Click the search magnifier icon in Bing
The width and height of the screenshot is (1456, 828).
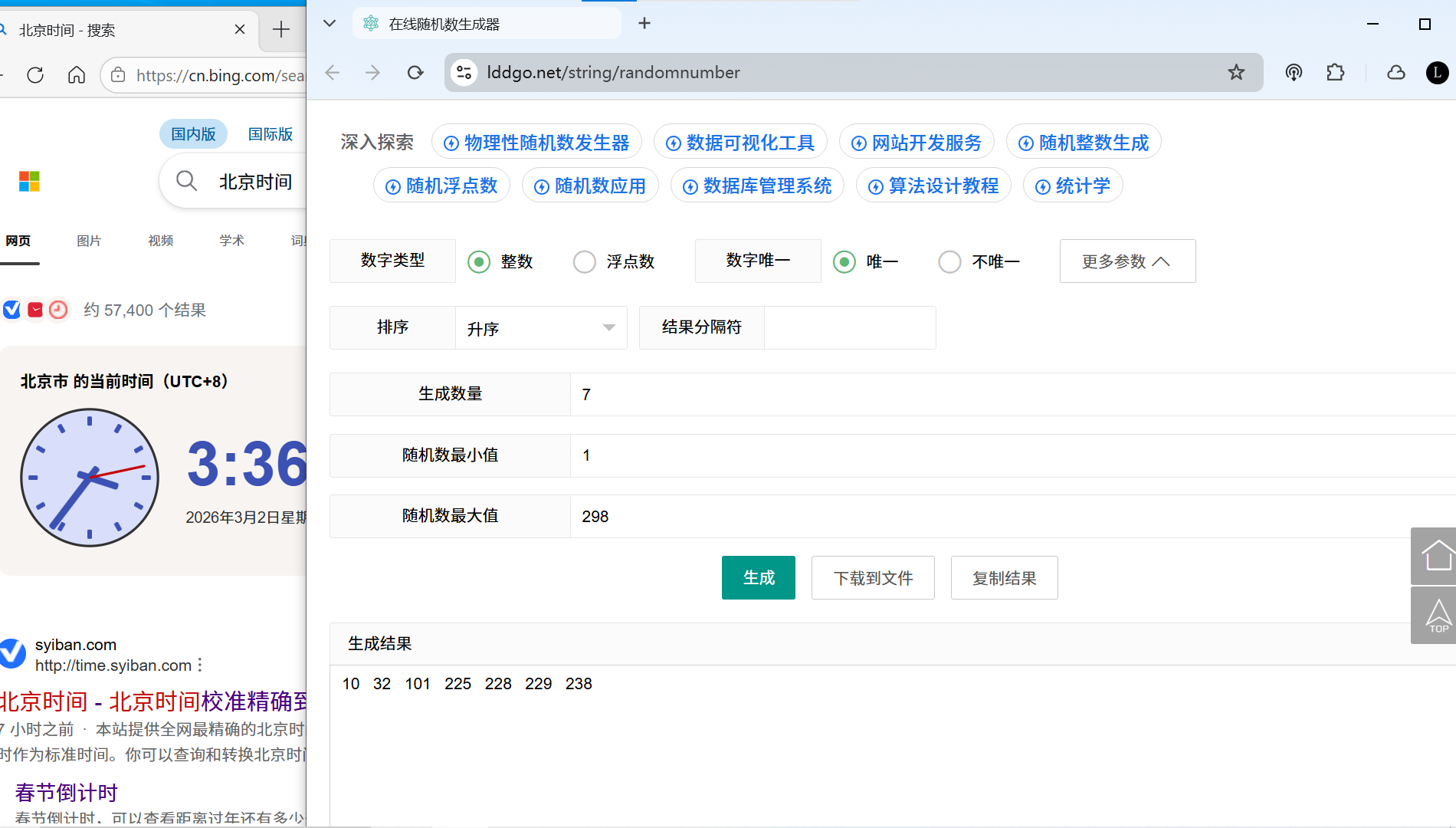pyautogui.click(x=186, y=181)
